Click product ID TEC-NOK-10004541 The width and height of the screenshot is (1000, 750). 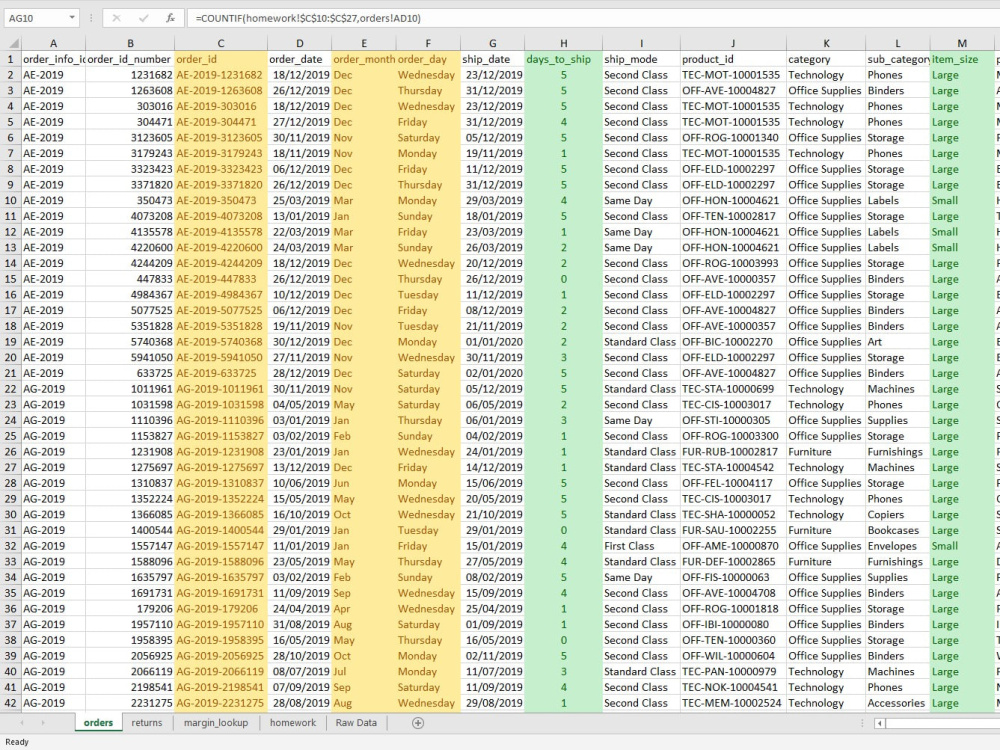(x=733, y=687)
